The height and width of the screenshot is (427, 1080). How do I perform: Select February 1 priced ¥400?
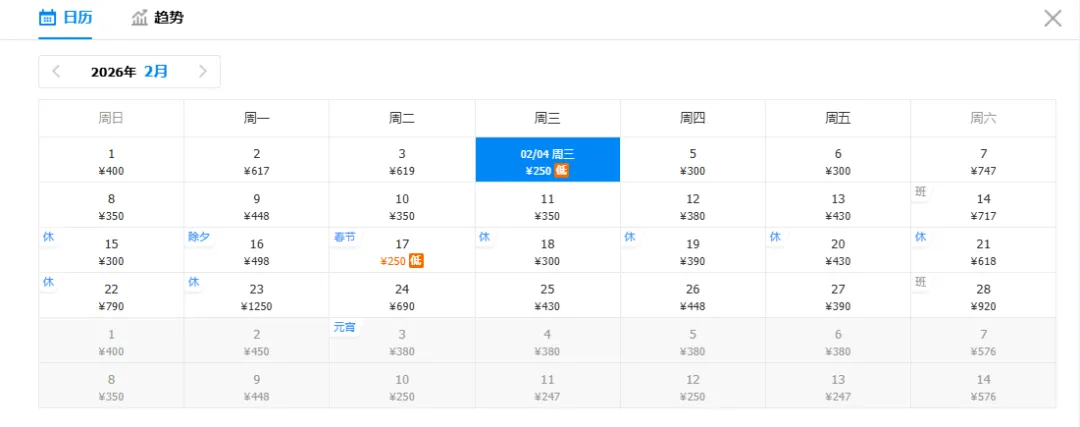click(112, 160)
